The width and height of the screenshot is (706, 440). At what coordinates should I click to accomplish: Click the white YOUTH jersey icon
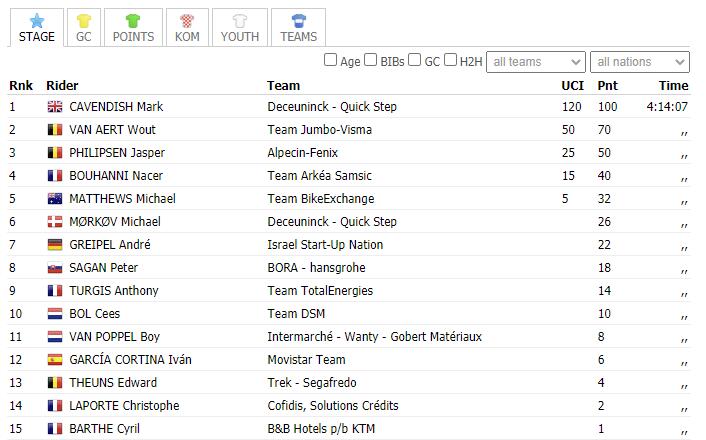tap(239, 20)
